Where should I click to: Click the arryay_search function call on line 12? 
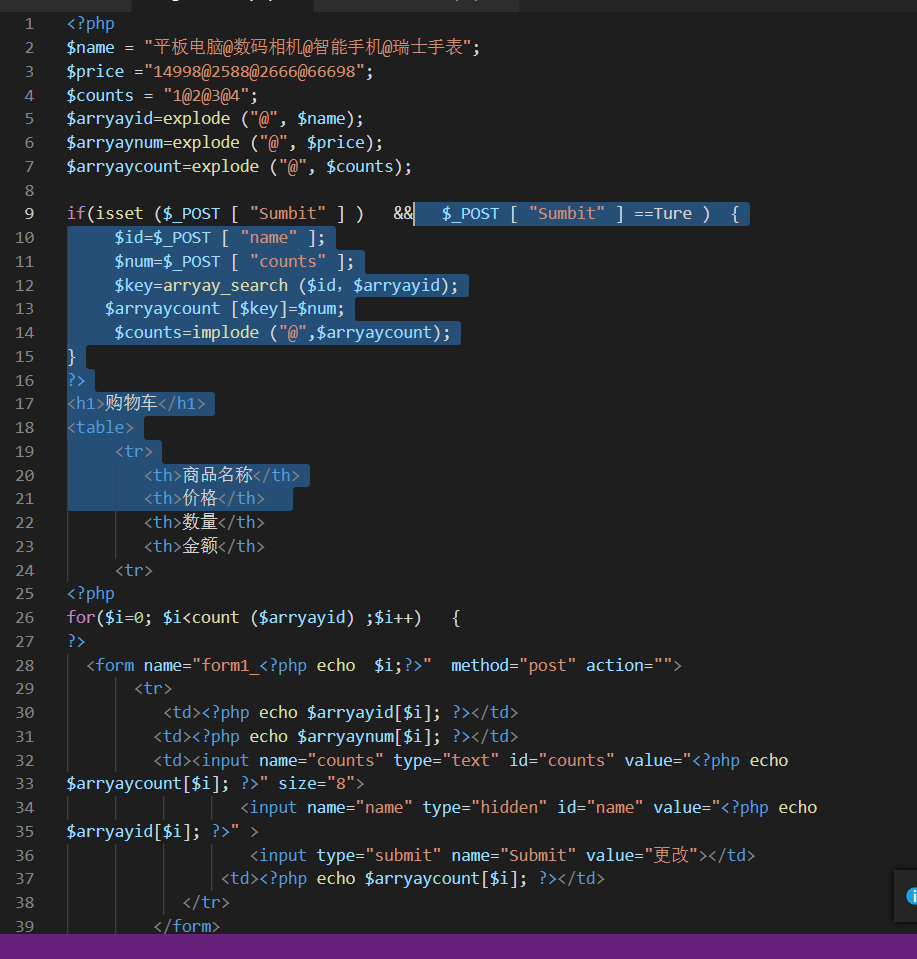(225, 285)
